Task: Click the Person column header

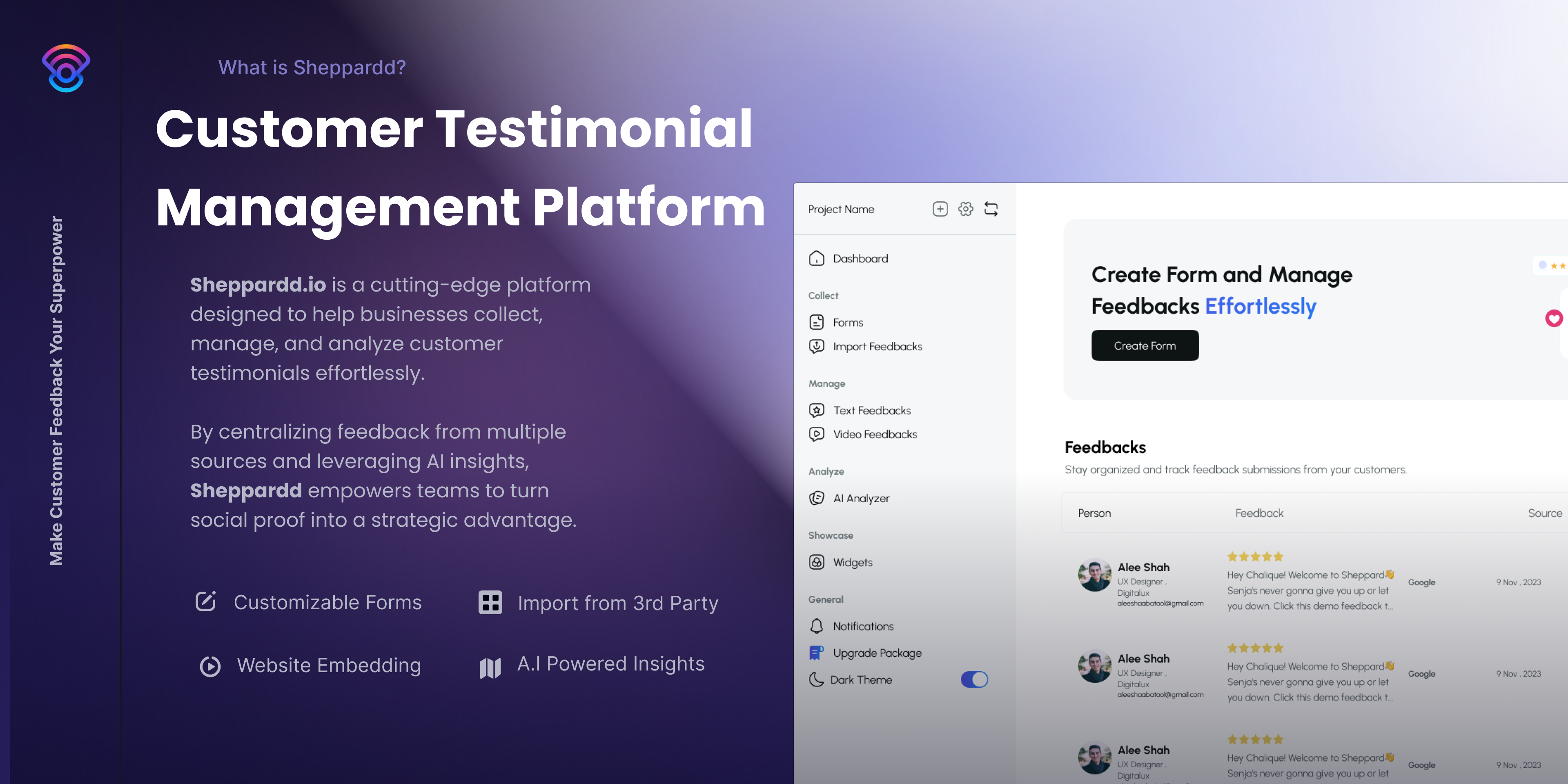Action: click(1094, 513)
